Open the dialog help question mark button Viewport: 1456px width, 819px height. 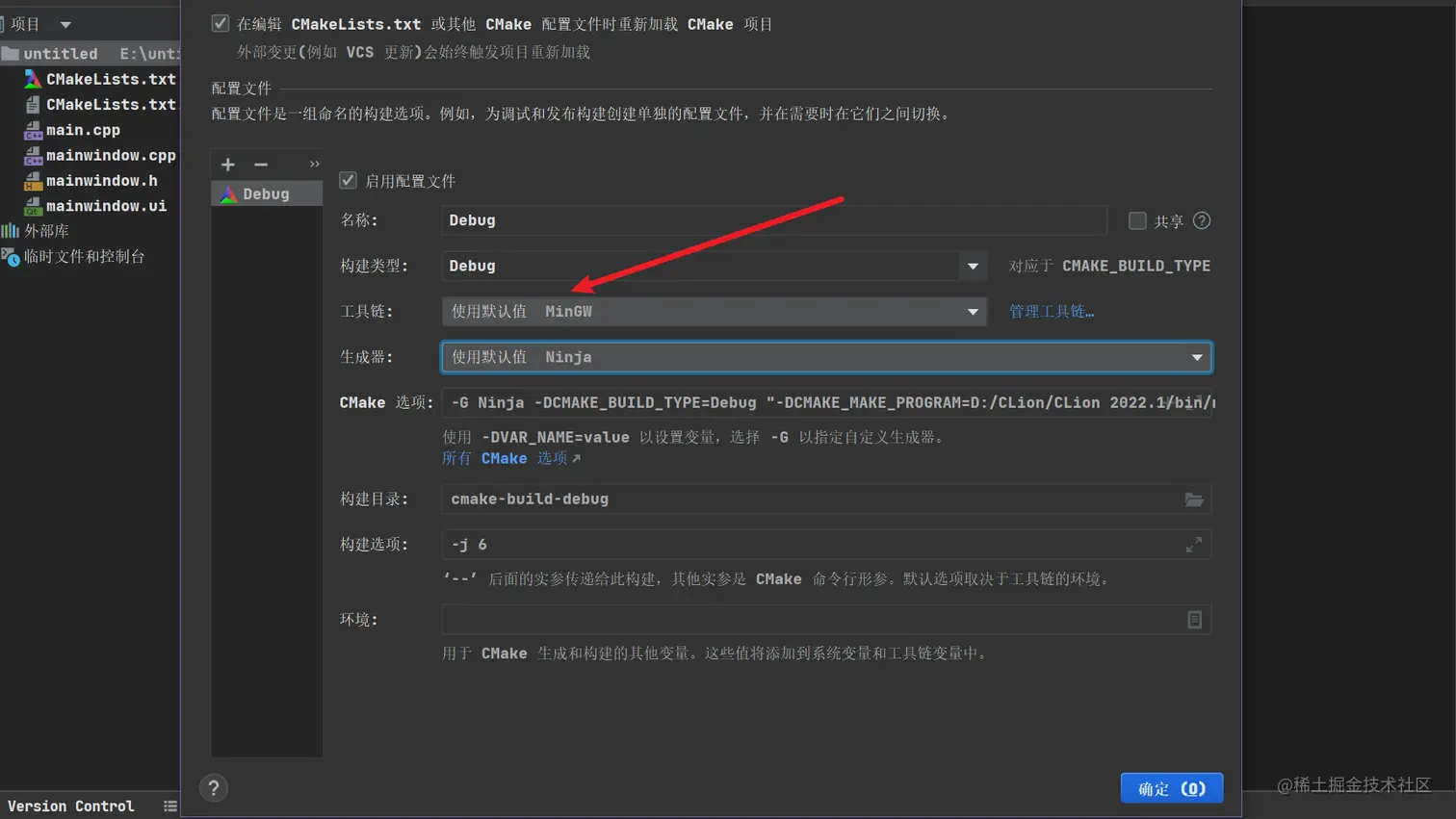coord(214,788)
